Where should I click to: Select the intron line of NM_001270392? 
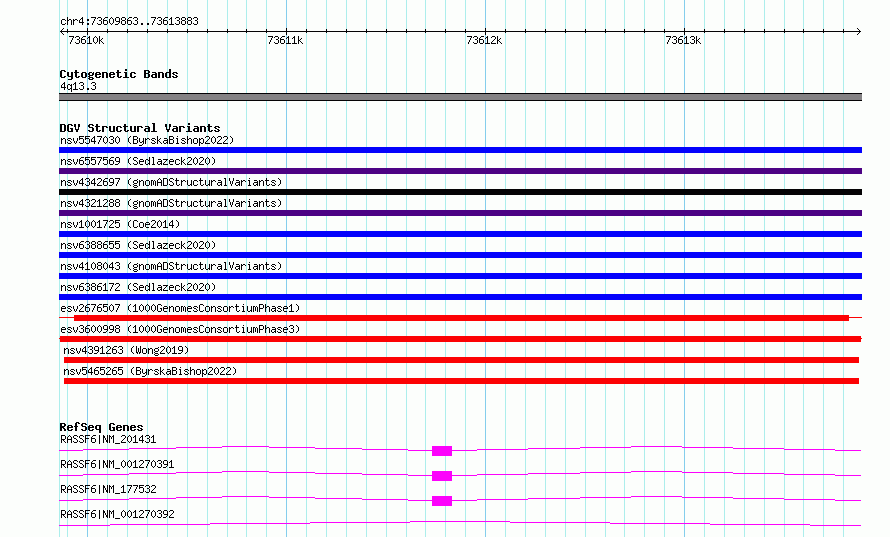coord(460,523)
